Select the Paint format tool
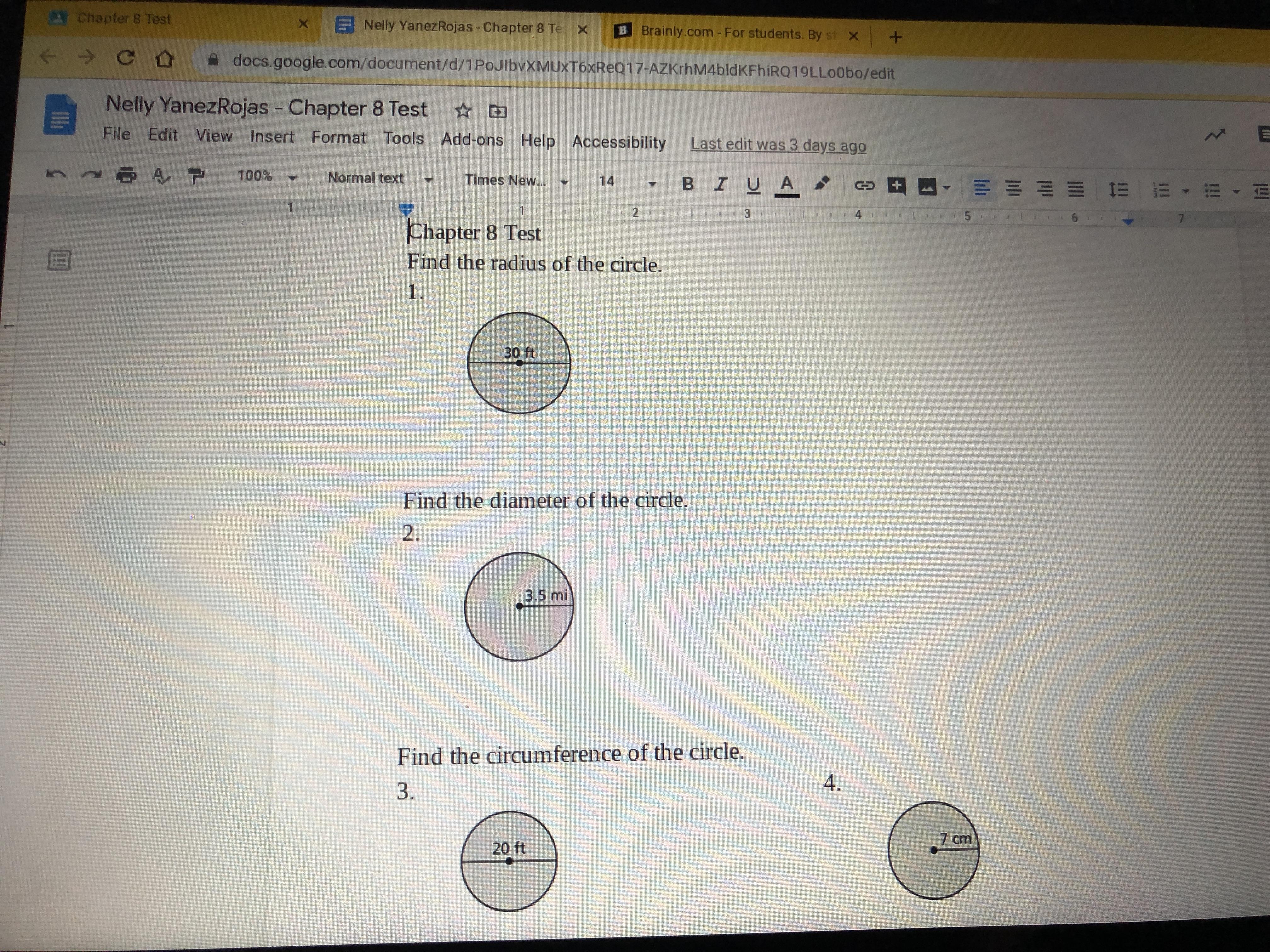Image resolution: width=1270 pixels, height=952 pixels. coord(196,176)
